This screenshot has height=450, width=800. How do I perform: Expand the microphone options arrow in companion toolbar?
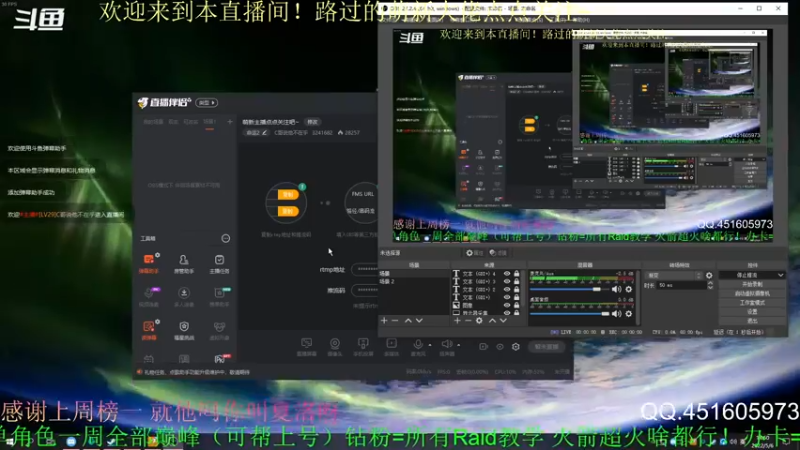(430, 345)
